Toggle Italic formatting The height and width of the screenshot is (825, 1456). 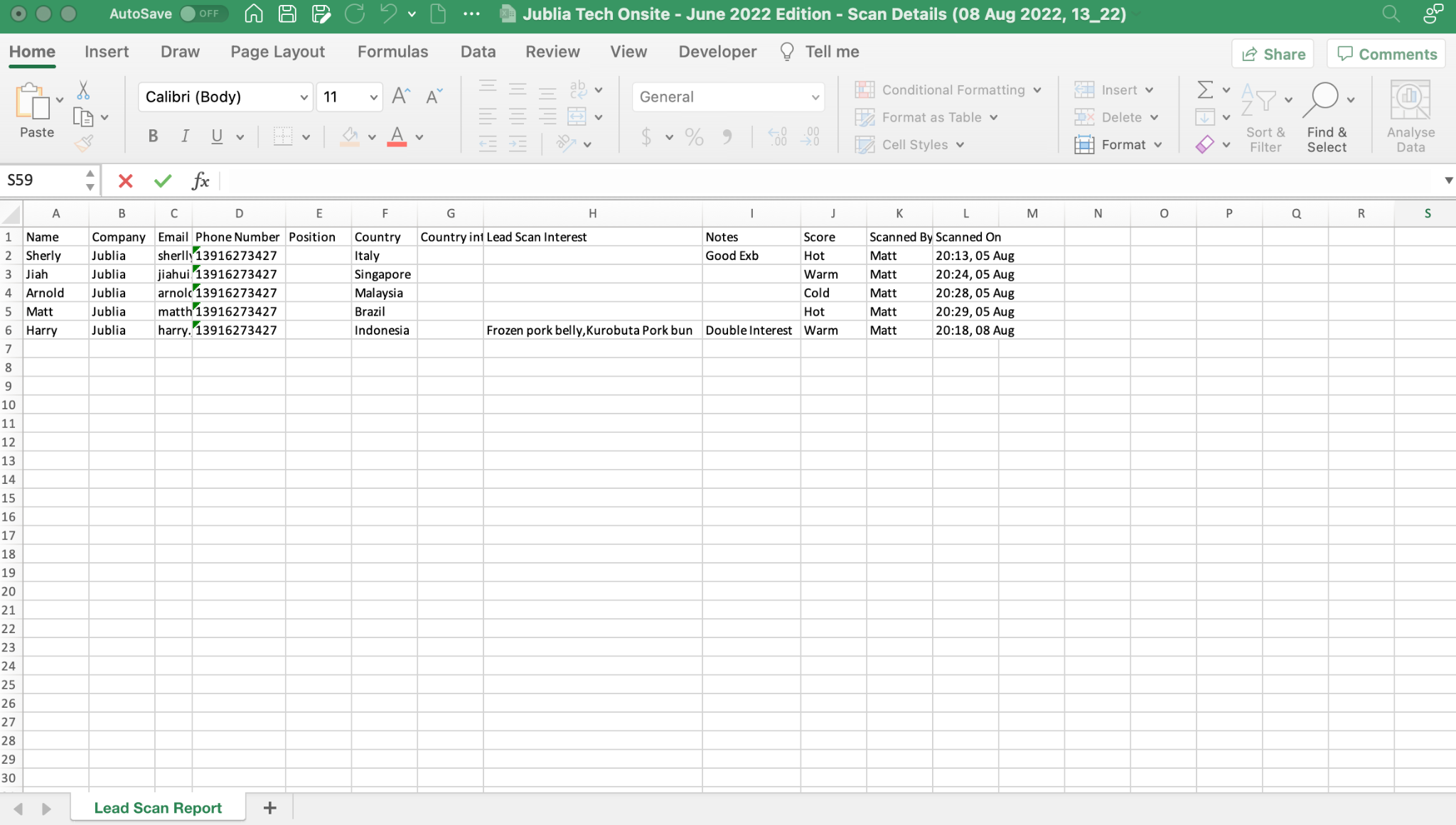click(185, 136)
